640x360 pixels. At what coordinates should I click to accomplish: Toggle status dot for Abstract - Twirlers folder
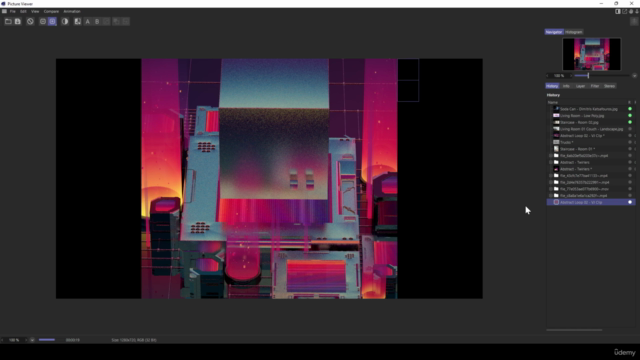[x=630, y=162]
